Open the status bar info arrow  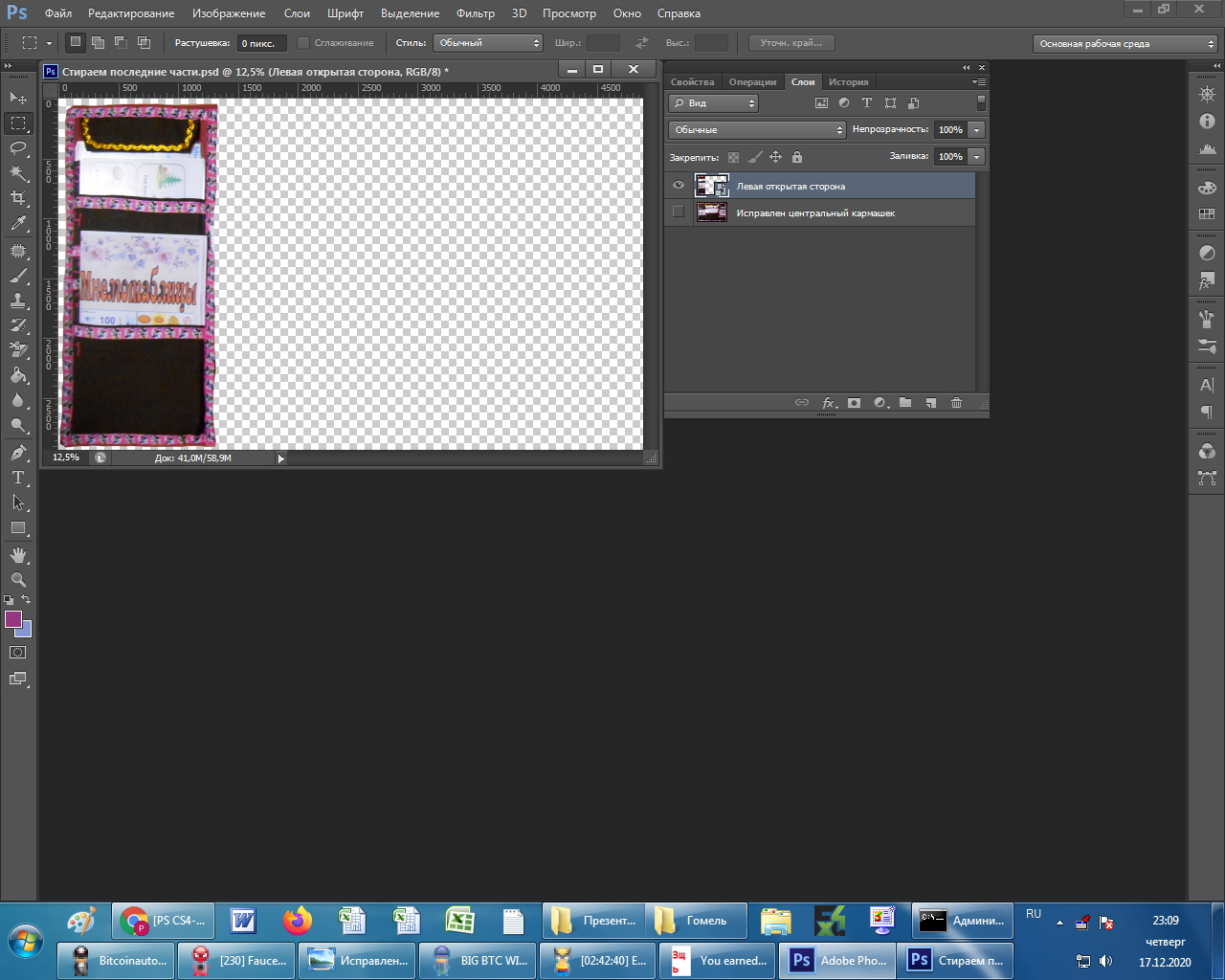click(x=280, y=458)
